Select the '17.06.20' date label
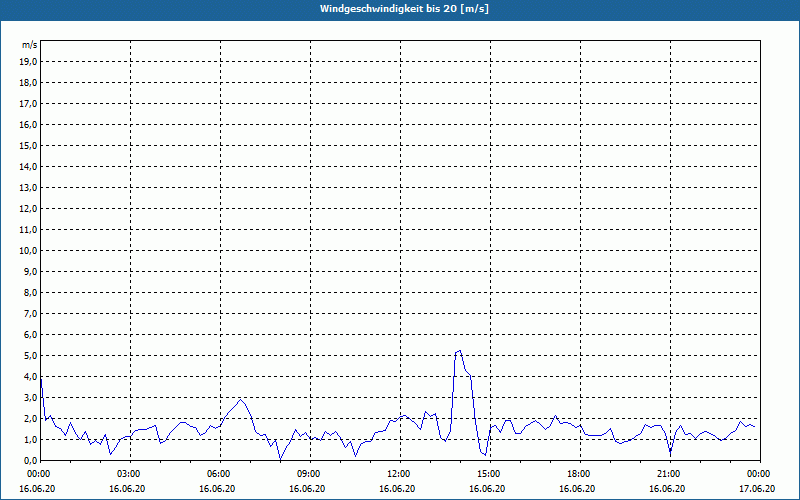 pos(757,489)
